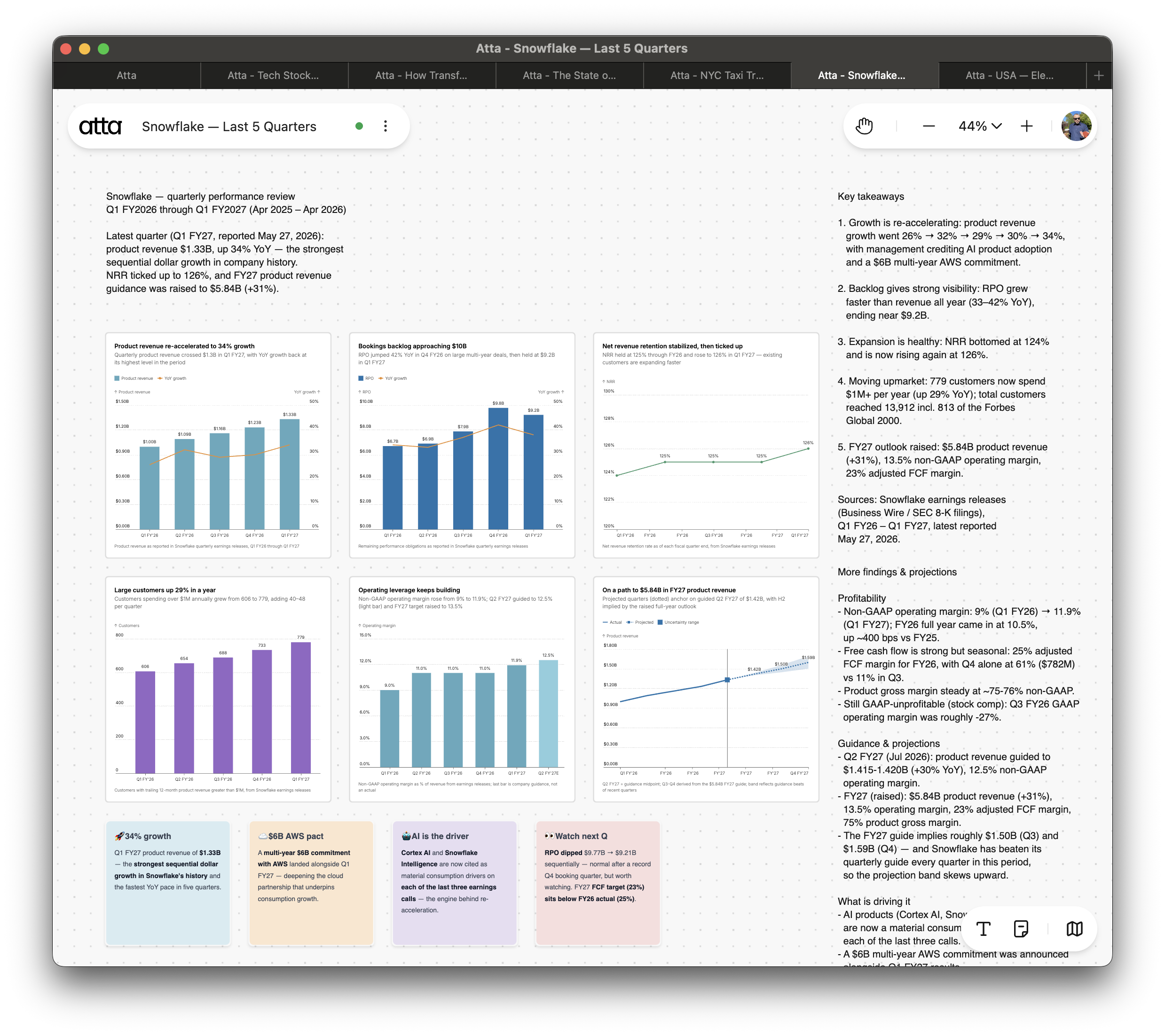This screenshot has width=1165, height=1036.
Task: Open the user profile avatar
Action: click(x=1076, y=126)
